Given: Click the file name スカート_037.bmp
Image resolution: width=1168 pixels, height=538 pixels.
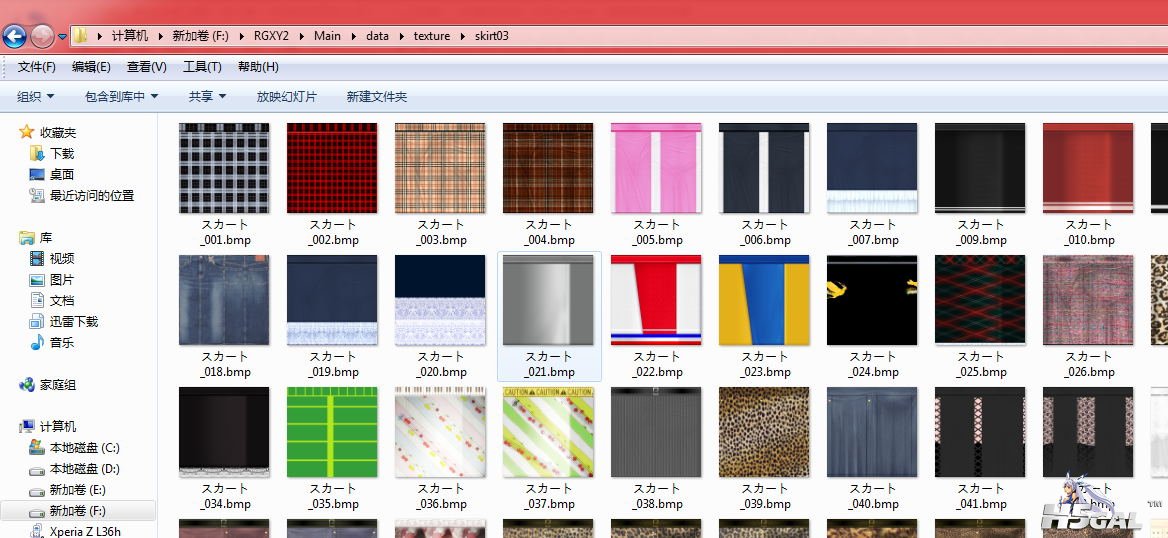Looking at the screenshot, I should (548, 496).
